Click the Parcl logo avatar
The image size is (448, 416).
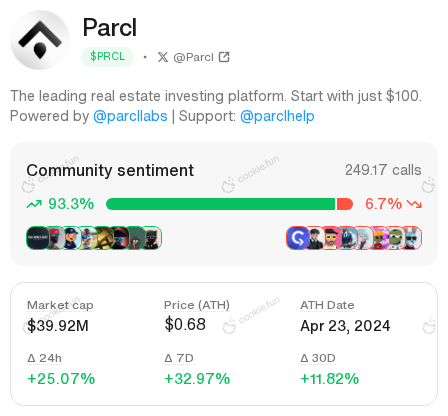40,40
